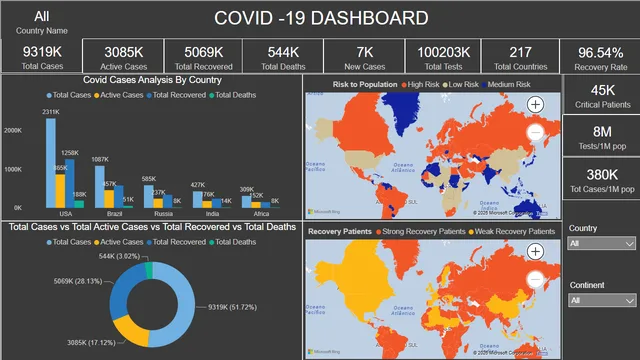The image size is (640, 360).
Task: Select Strong Recovery Patients legend item
Action: tap(420, 231)
